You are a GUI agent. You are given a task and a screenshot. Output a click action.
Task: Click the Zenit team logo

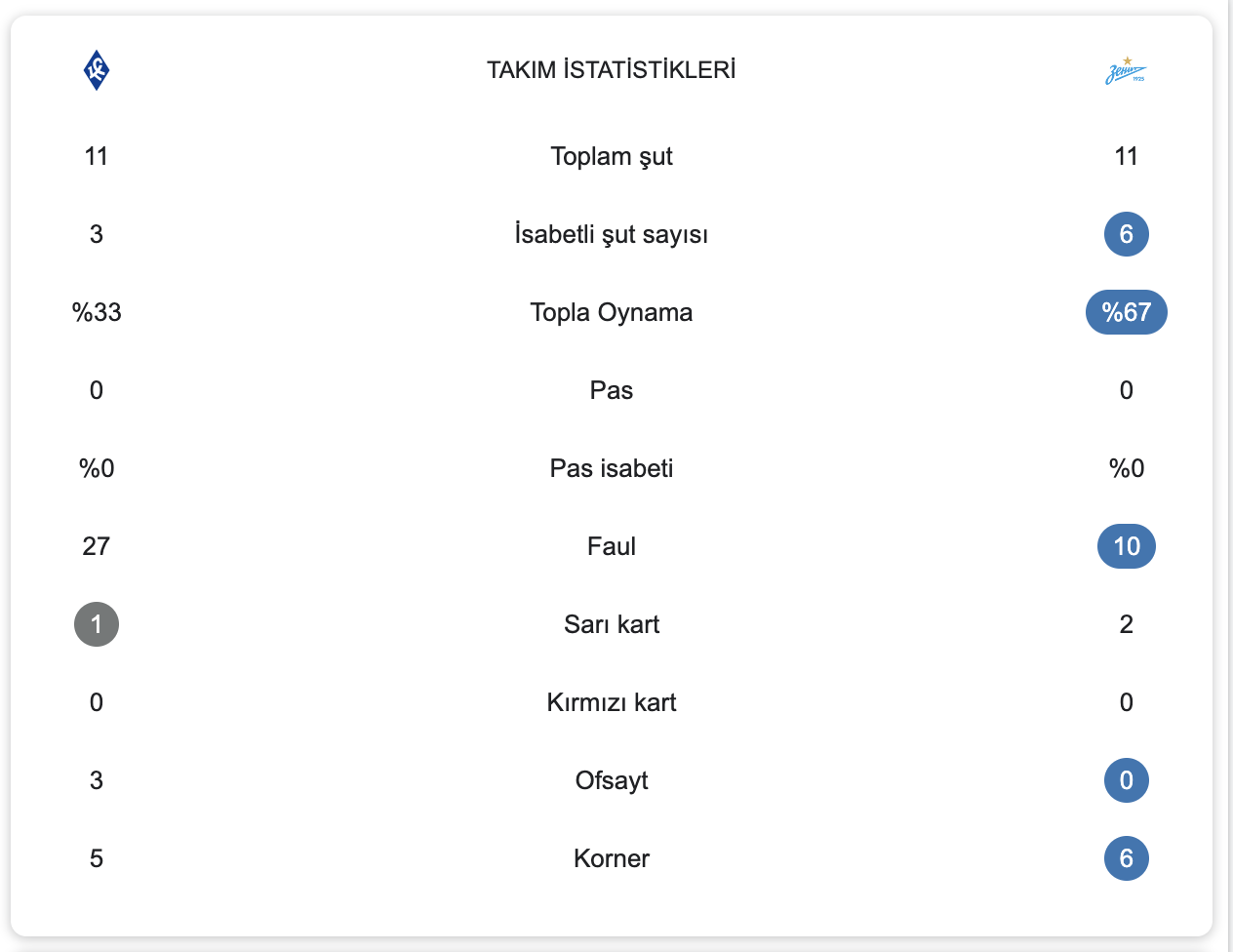coord(1126,70)
